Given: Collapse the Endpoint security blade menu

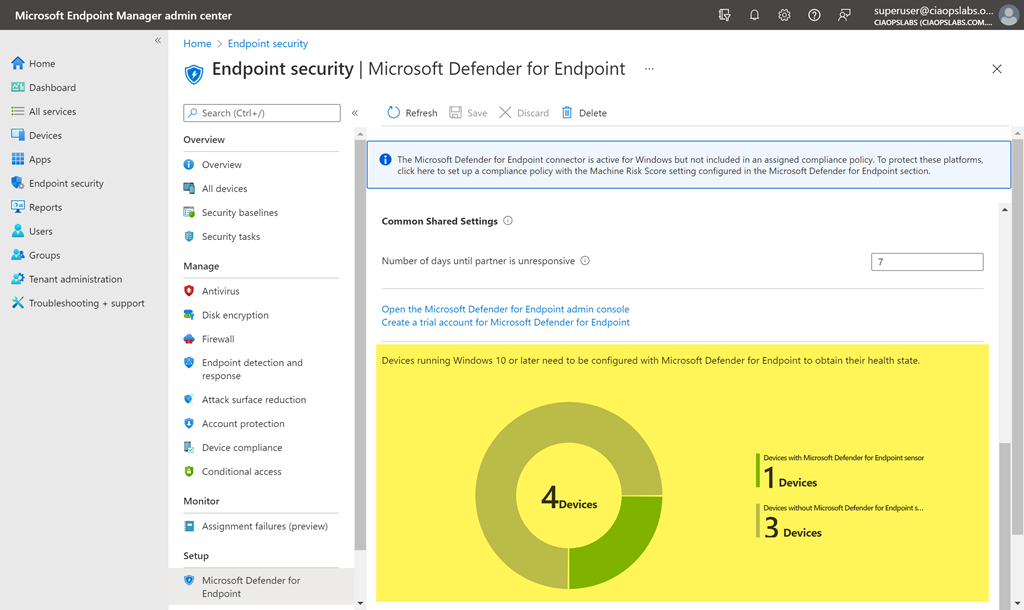Looking at the screenshot, I should point(355,113).
